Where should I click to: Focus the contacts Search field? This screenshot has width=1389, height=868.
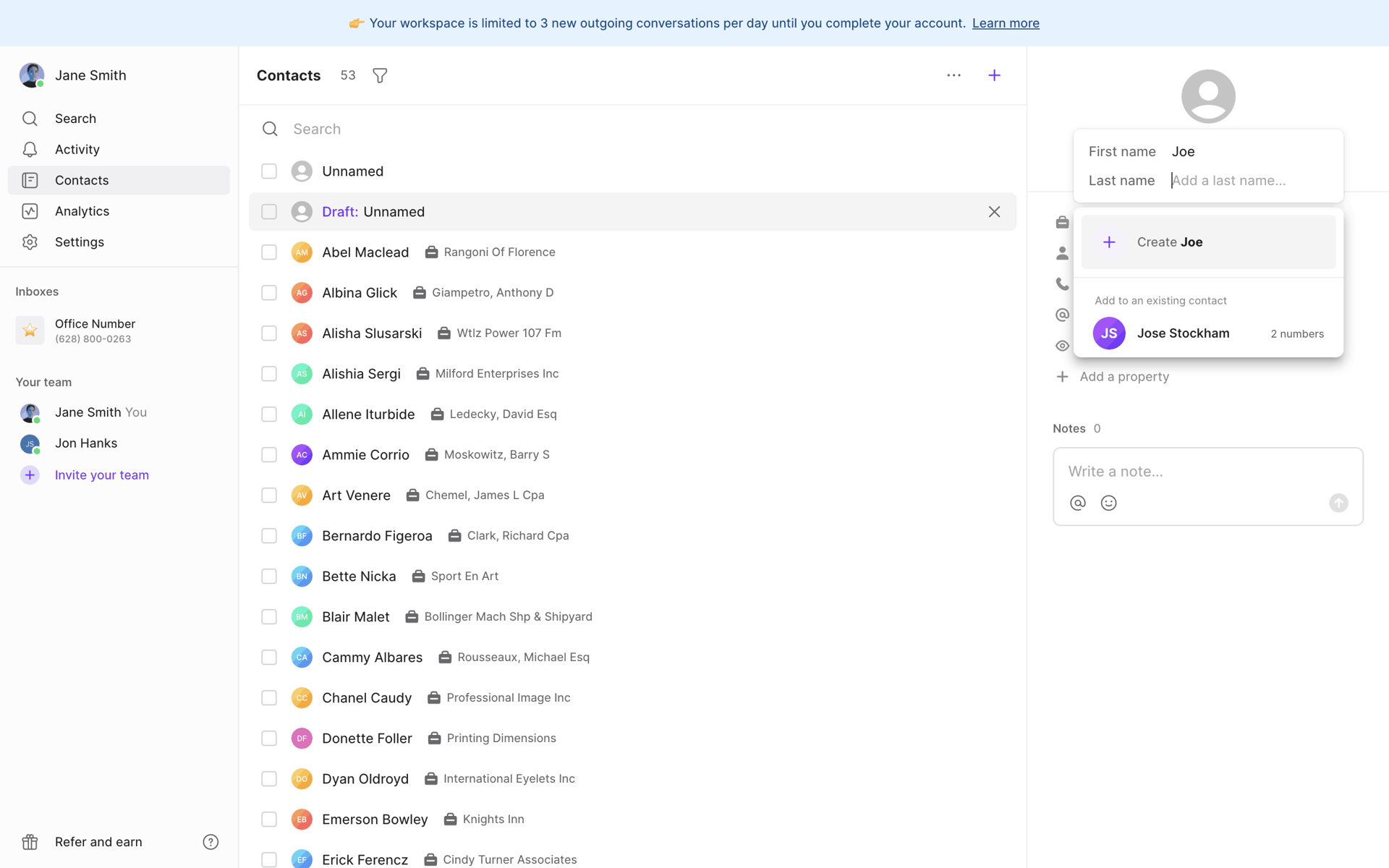632,129
